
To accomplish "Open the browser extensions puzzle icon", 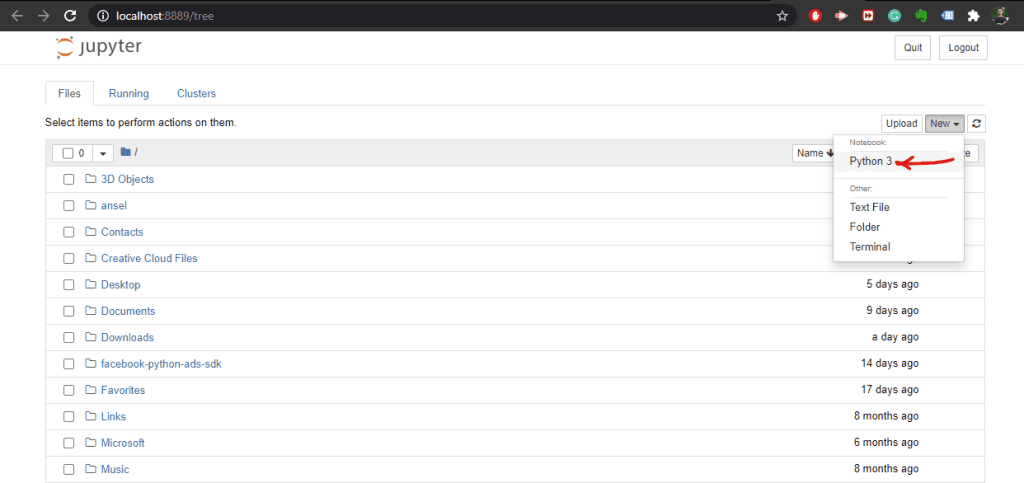I will 973,16.
